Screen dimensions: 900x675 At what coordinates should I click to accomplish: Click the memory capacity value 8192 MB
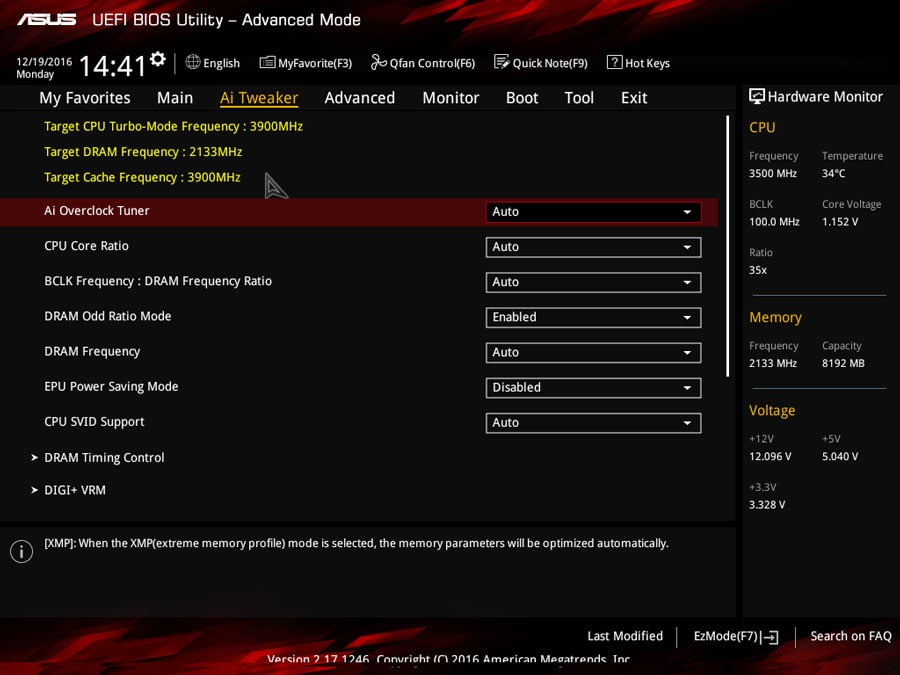pyautogui.click(x=843, y=363)
